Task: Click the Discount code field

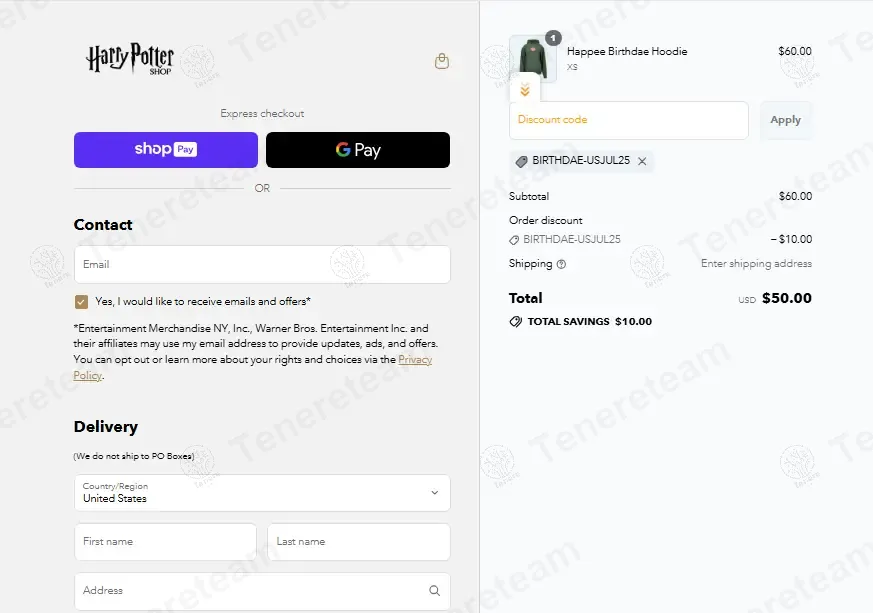Action: pos(629,120)
